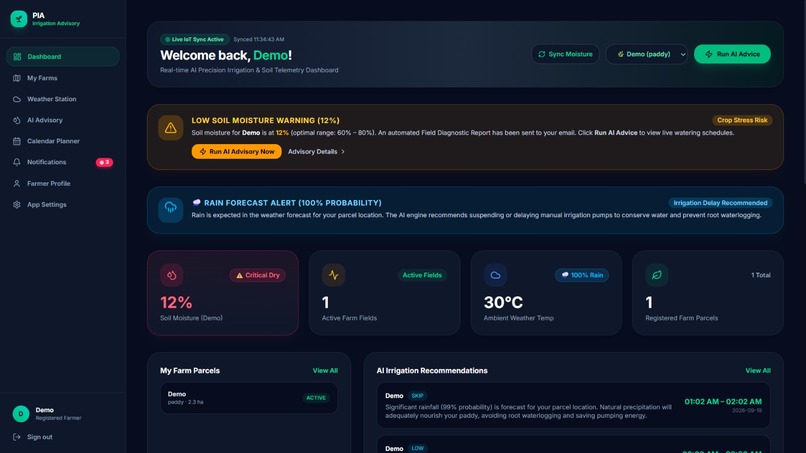Click the My Farms map icon

[17, 78]
